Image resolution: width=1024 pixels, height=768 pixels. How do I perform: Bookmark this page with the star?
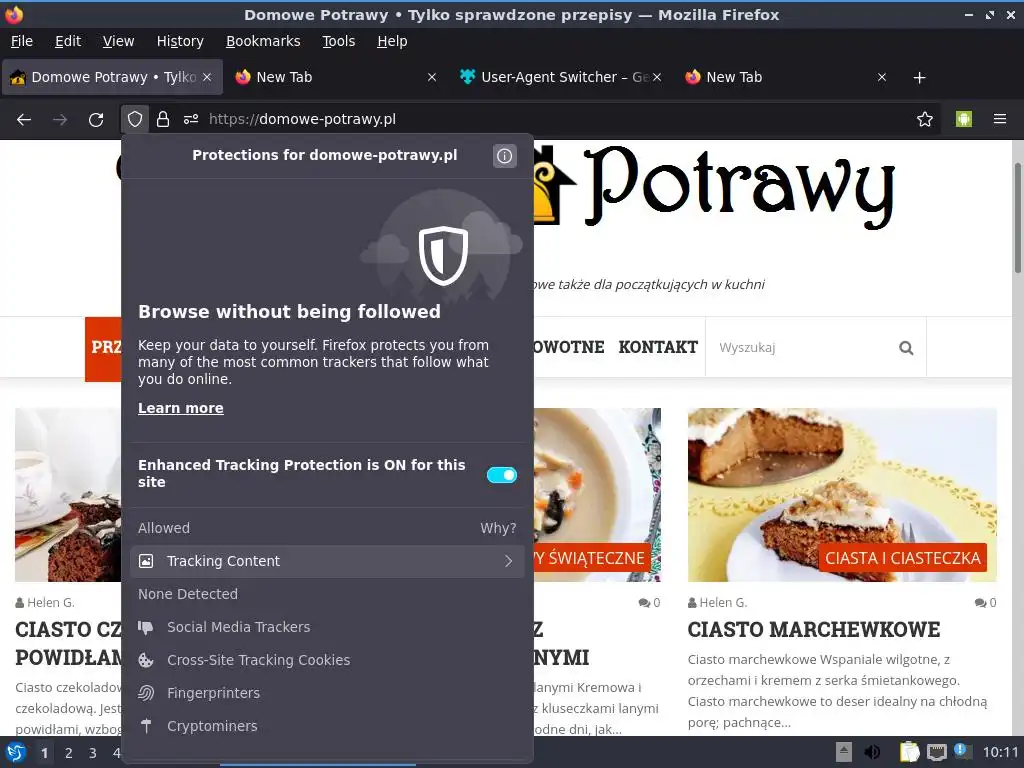click(924, 119)
